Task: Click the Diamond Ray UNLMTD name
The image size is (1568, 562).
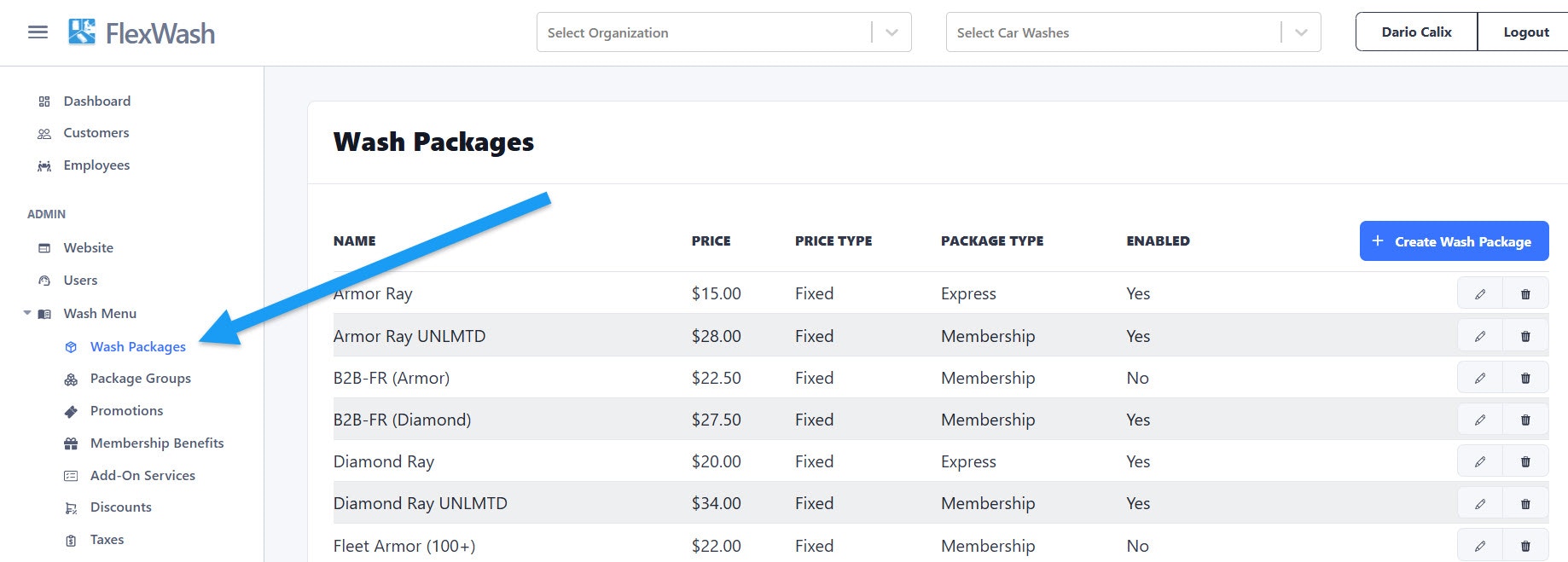Action: coord(421,504)
